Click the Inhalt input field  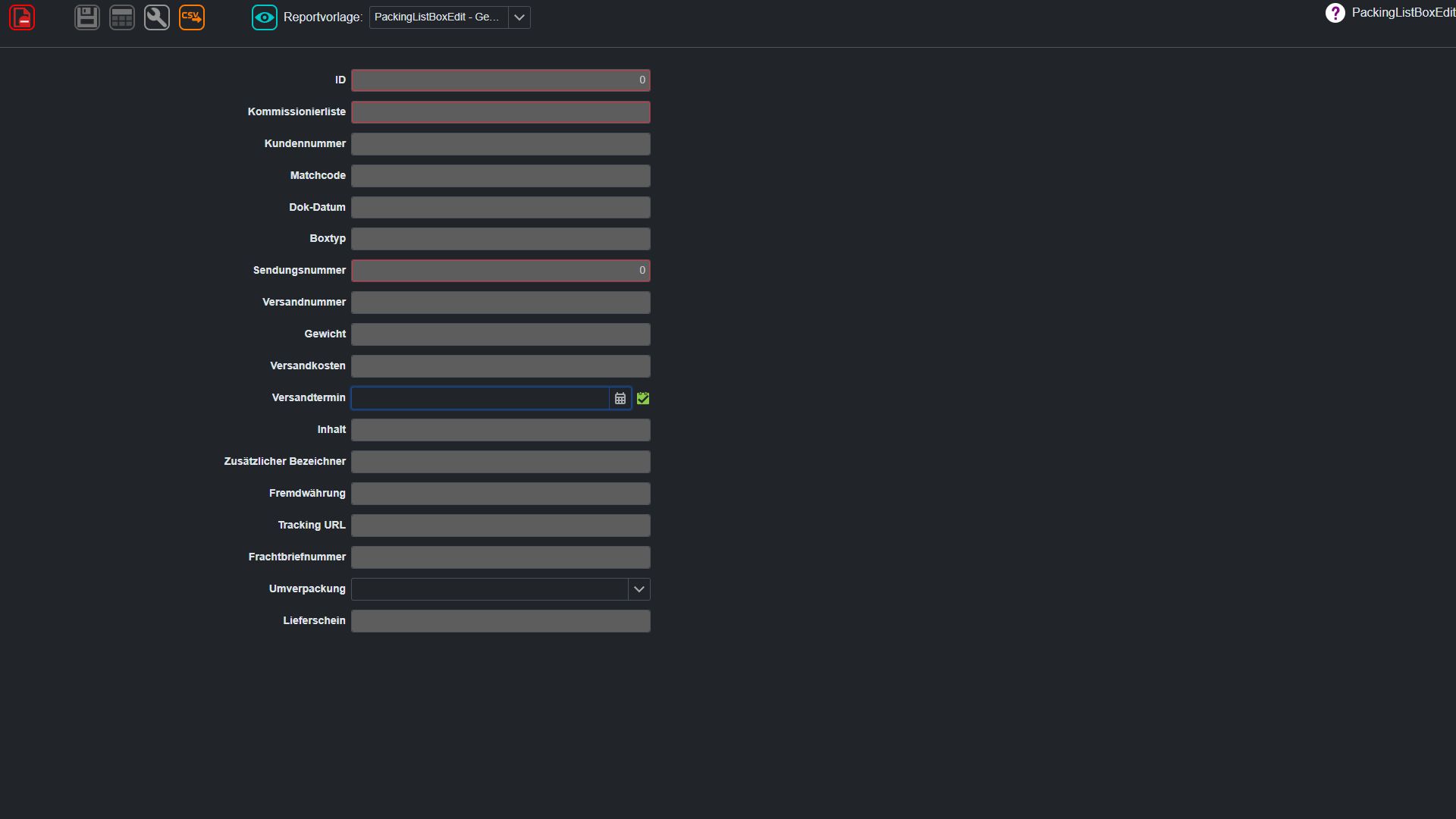(500, 430)
